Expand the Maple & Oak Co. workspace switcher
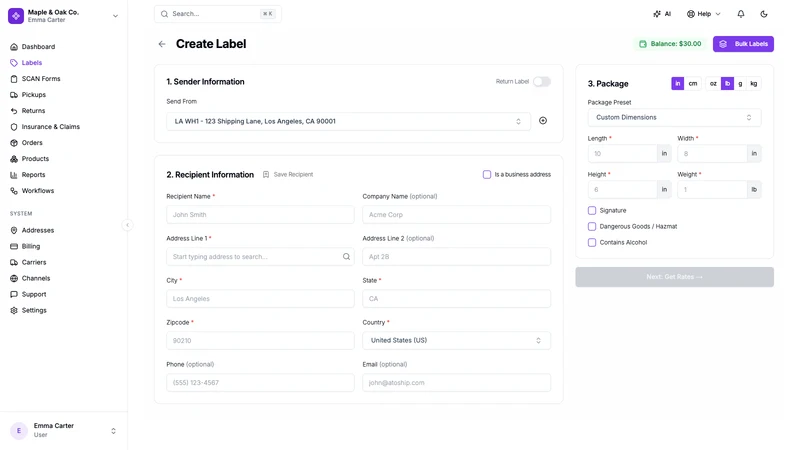Image resolution: width=800 pixels, height=450 pixels. (x=115, y=16)
